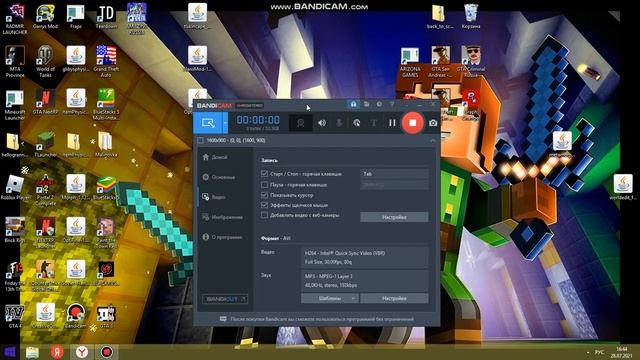Select the World of Tanks desktop icon
Viewport: 640px width, 360px height.
pyautogui.click(x=45, y=61)
